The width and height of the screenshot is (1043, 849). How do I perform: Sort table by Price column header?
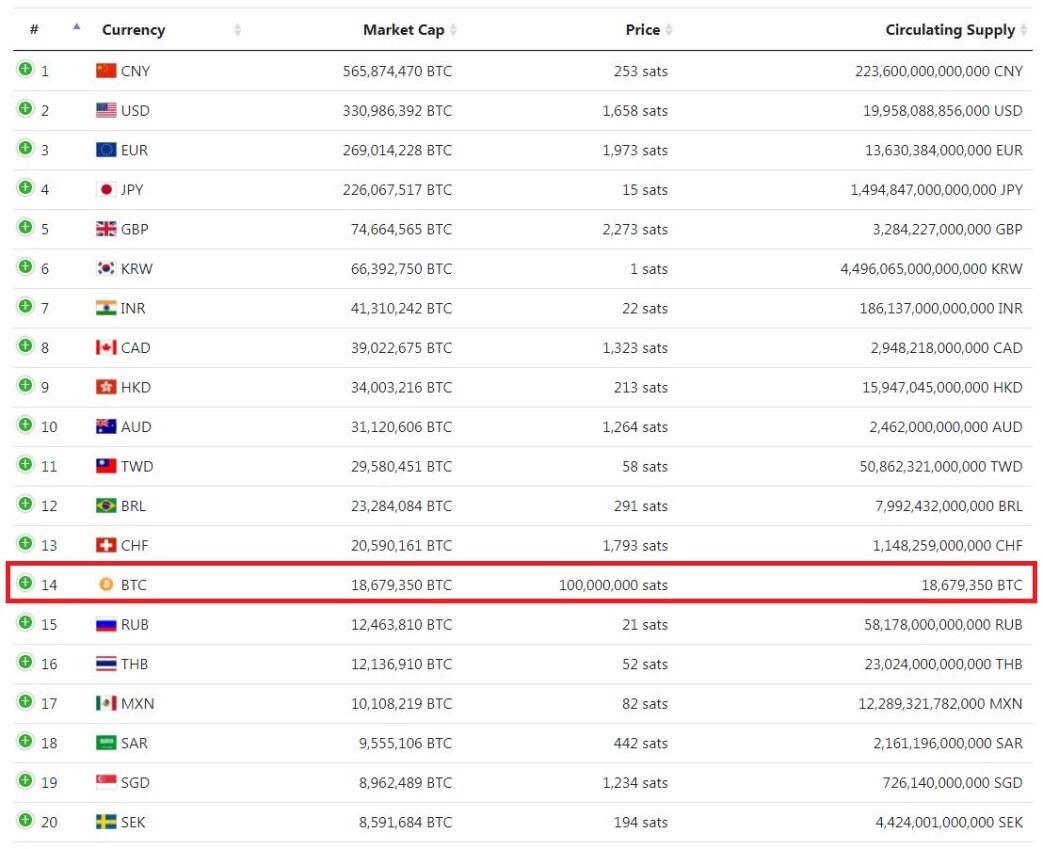[643, 30]
